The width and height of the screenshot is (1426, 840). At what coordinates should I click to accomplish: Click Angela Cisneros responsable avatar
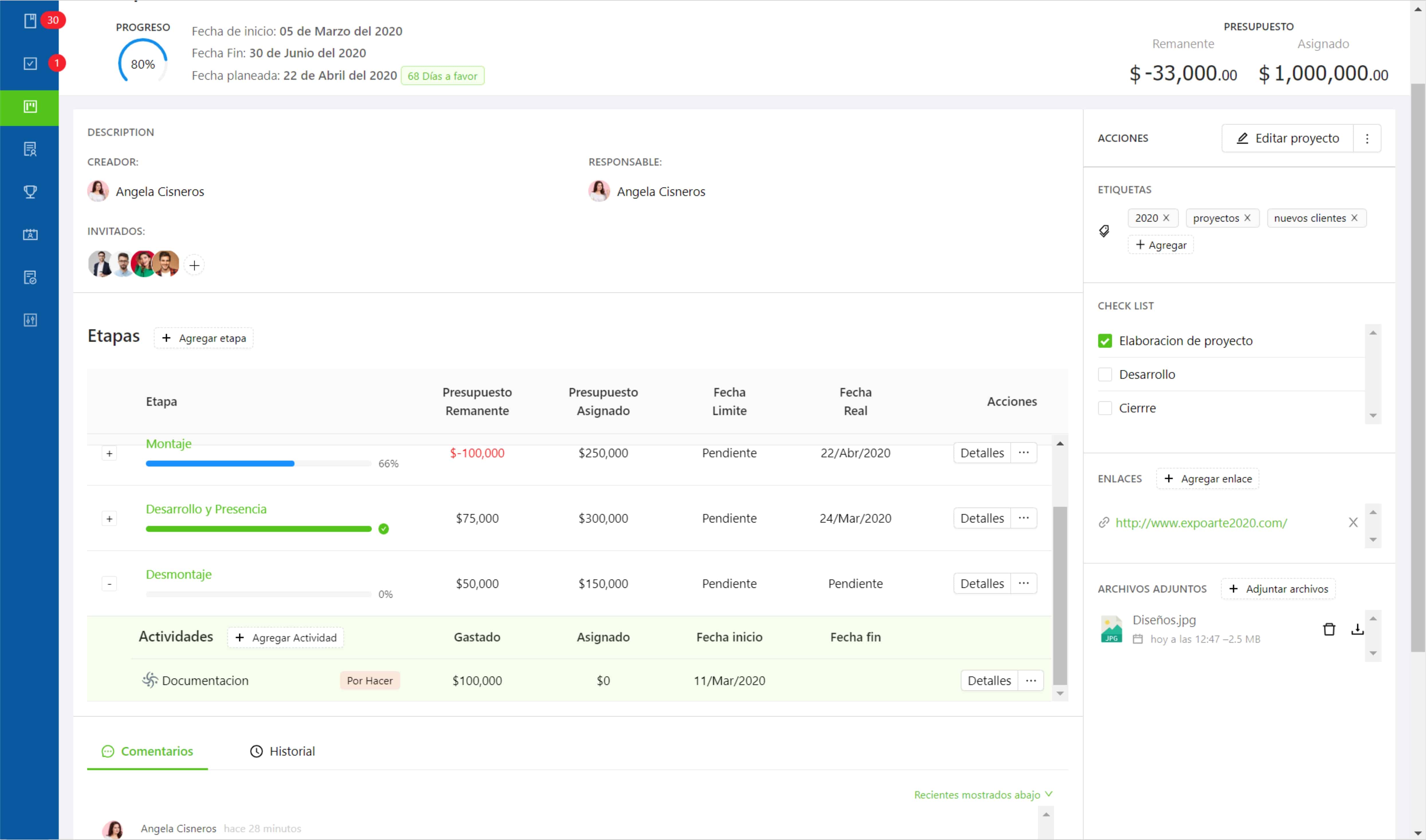pos(599,191)
